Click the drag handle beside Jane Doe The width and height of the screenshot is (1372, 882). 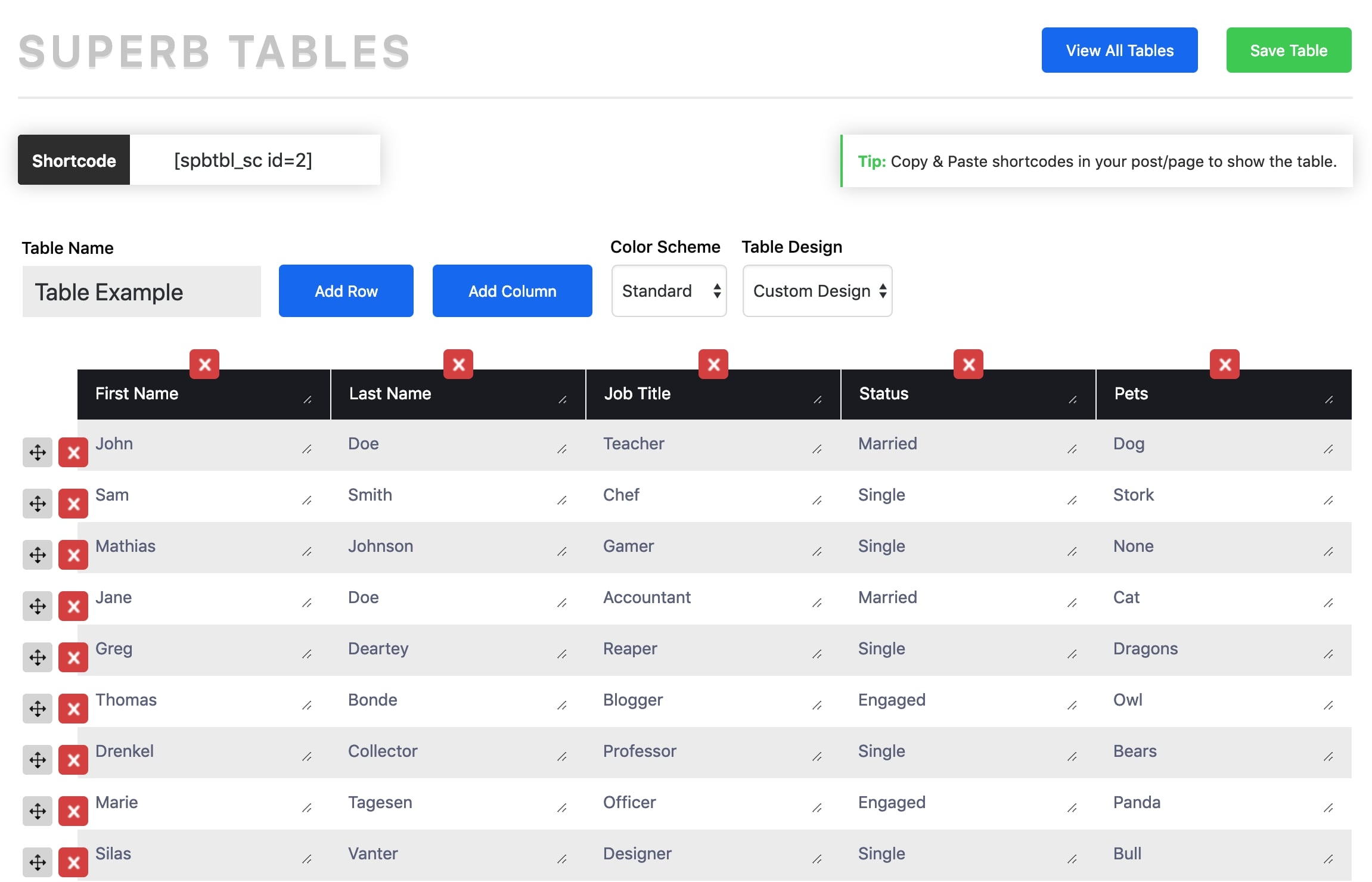pos(37,606)
